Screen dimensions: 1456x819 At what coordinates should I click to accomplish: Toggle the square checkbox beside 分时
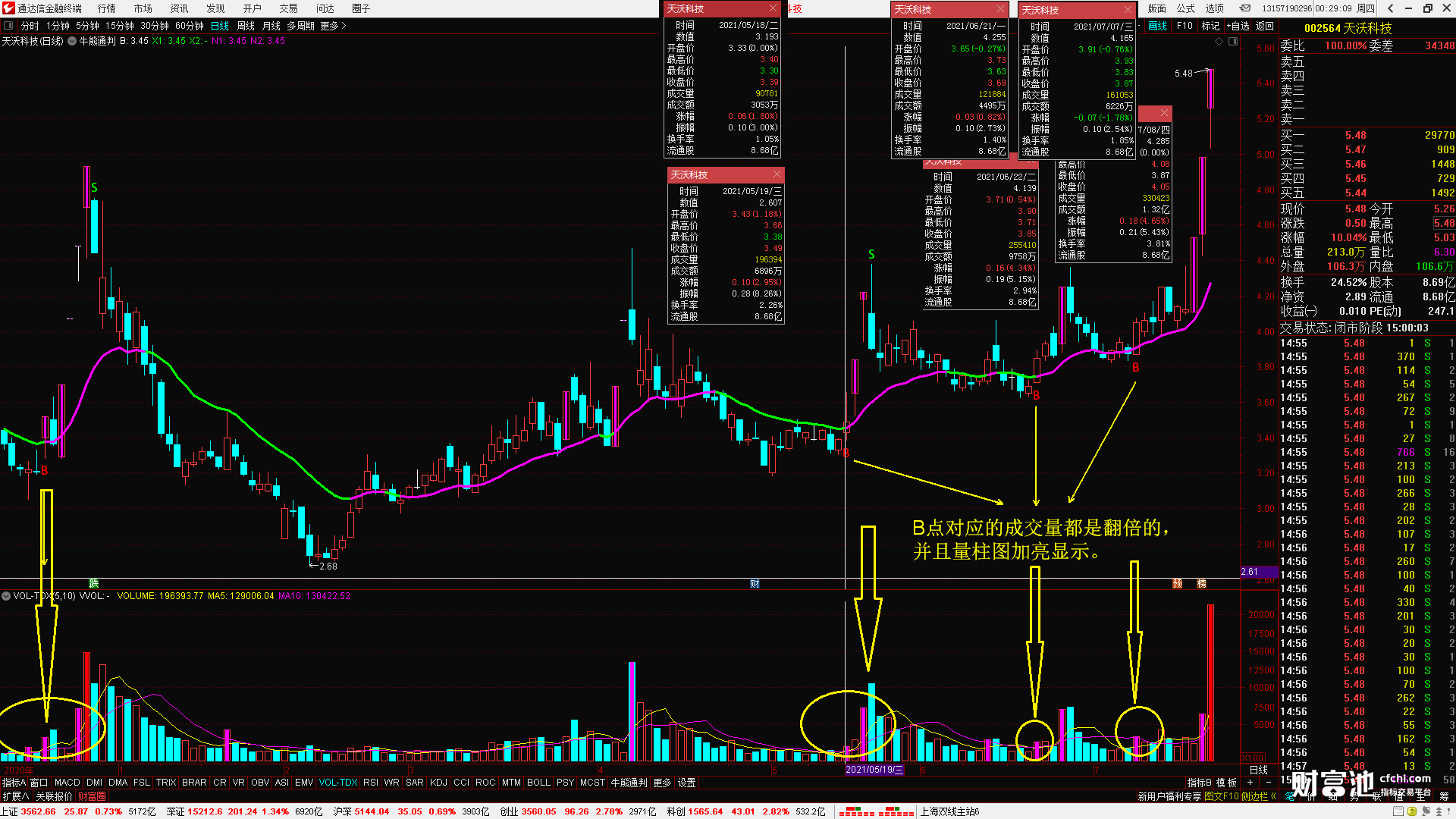pos(8,26)
